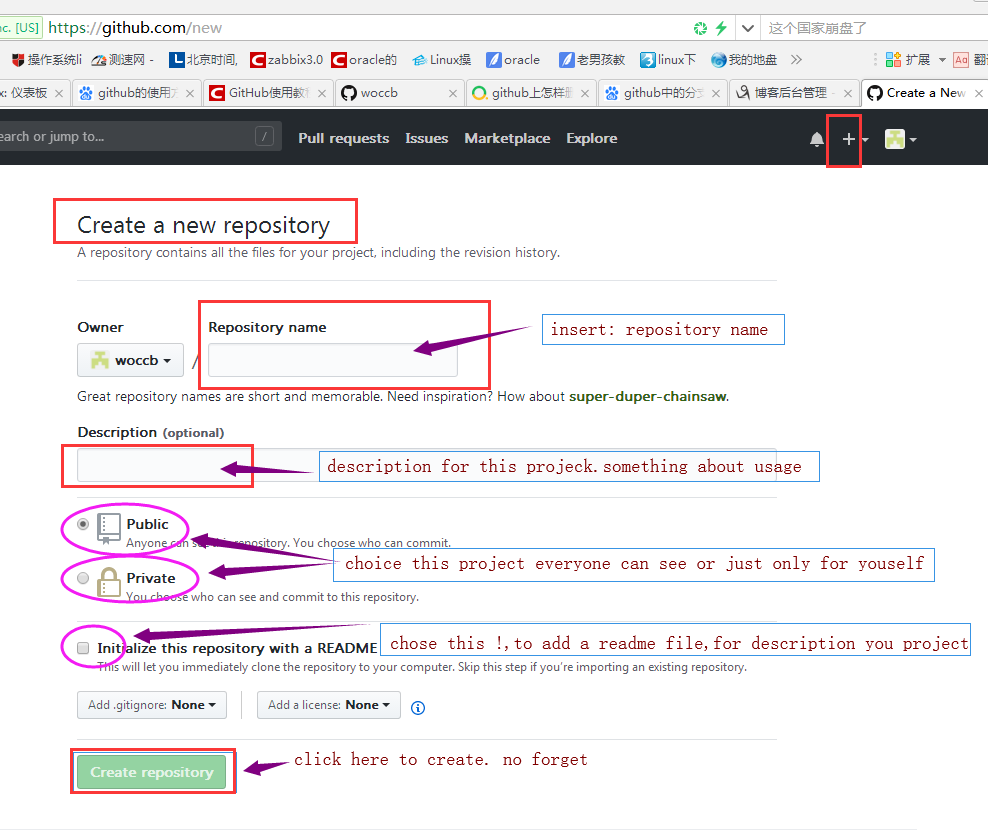Click the Repository name field

coord(333,360)
